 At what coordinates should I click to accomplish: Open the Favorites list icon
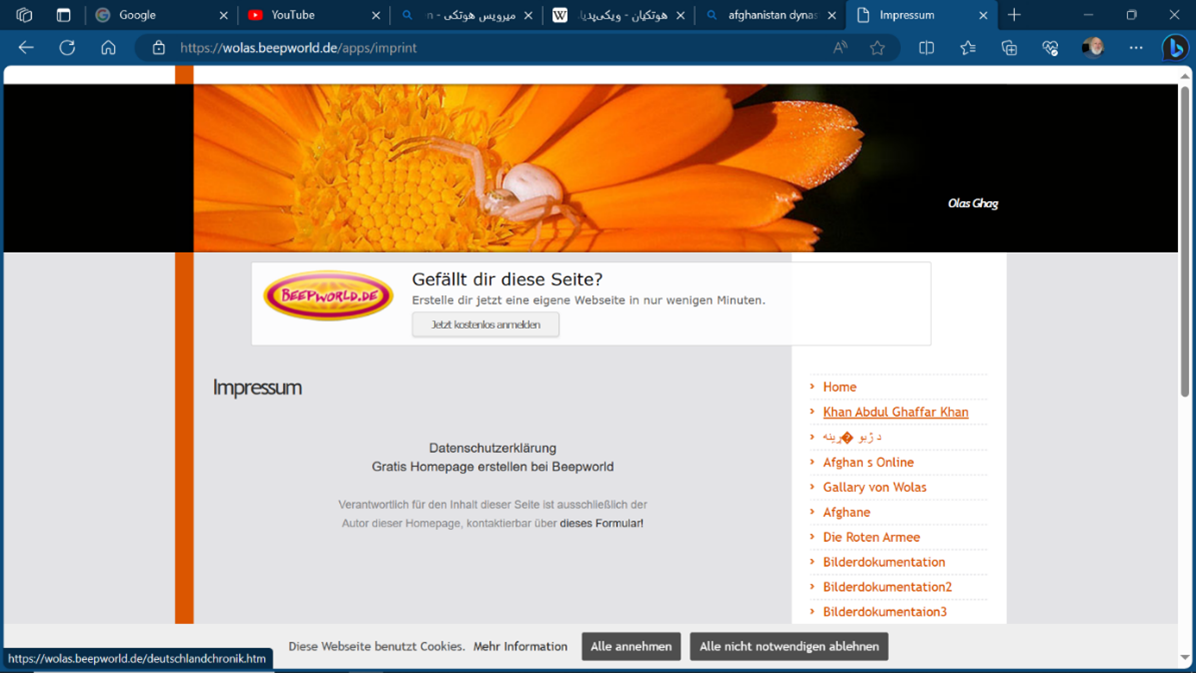pyautogui.click(x=967, y=48)
